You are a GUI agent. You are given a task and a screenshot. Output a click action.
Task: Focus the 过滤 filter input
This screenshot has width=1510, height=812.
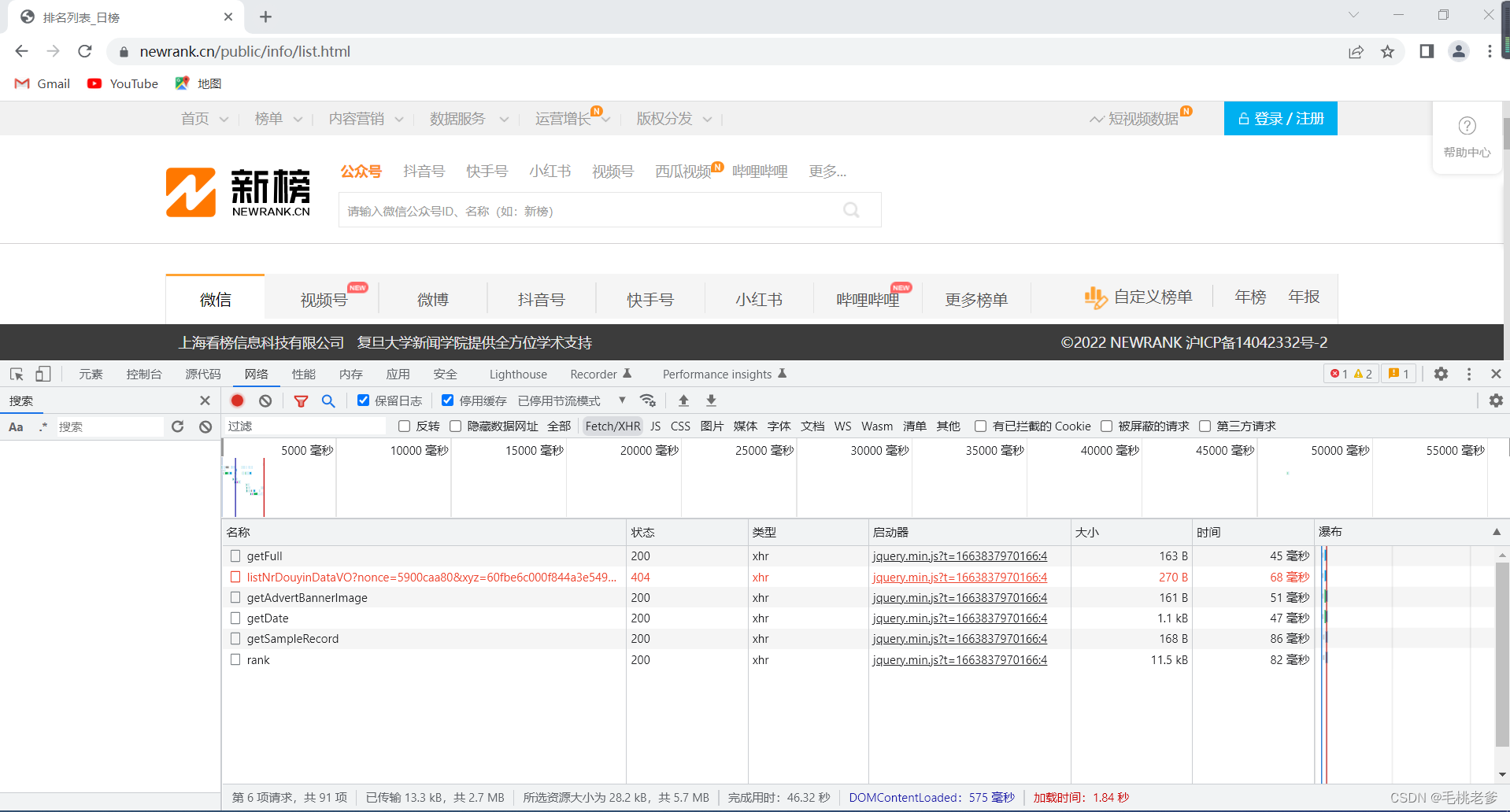[x=305, y=426]
